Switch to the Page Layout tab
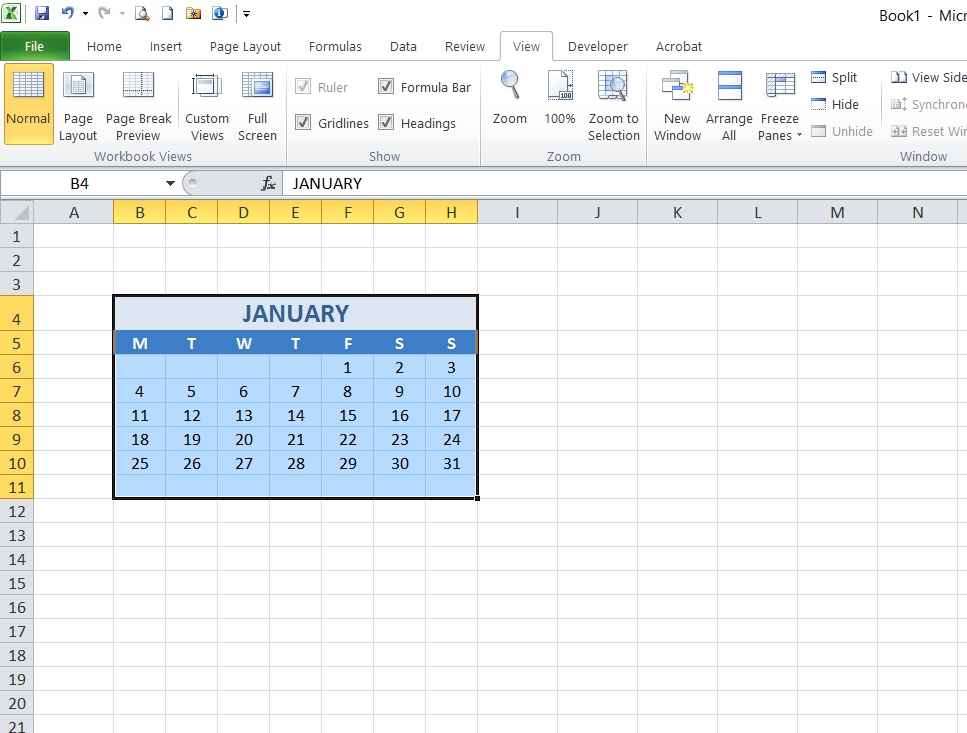The height and width of the screenshot is (733, 967). (x=245, y=46)
